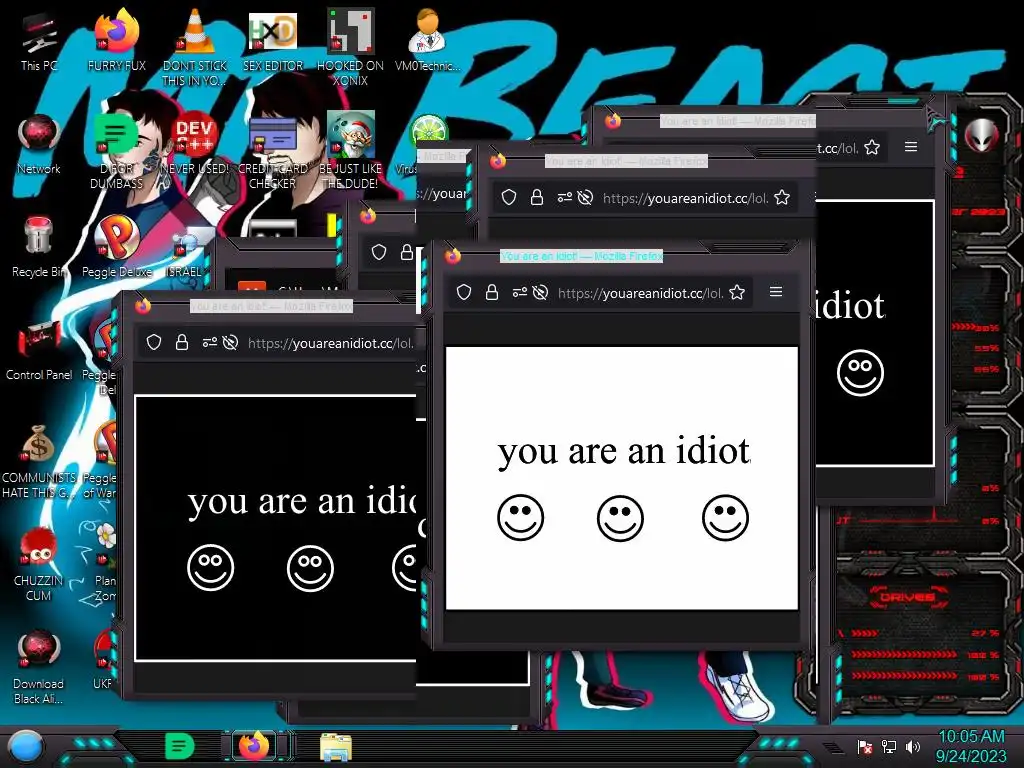Click the network icon in the system tray
Screen dimensions: 1024x768
pos(889,746)
